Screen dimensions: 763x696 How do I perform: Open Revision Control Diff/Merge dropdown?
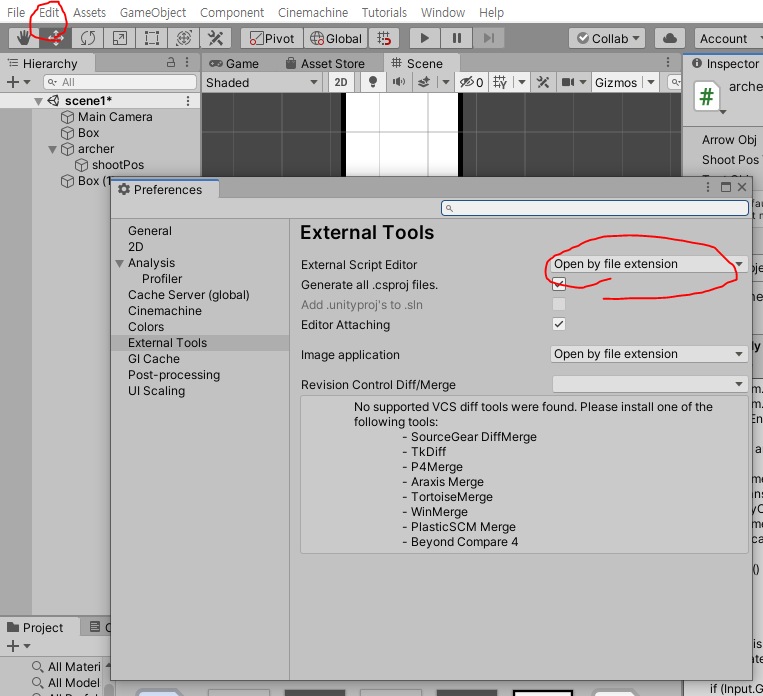(x=649, y=385)
